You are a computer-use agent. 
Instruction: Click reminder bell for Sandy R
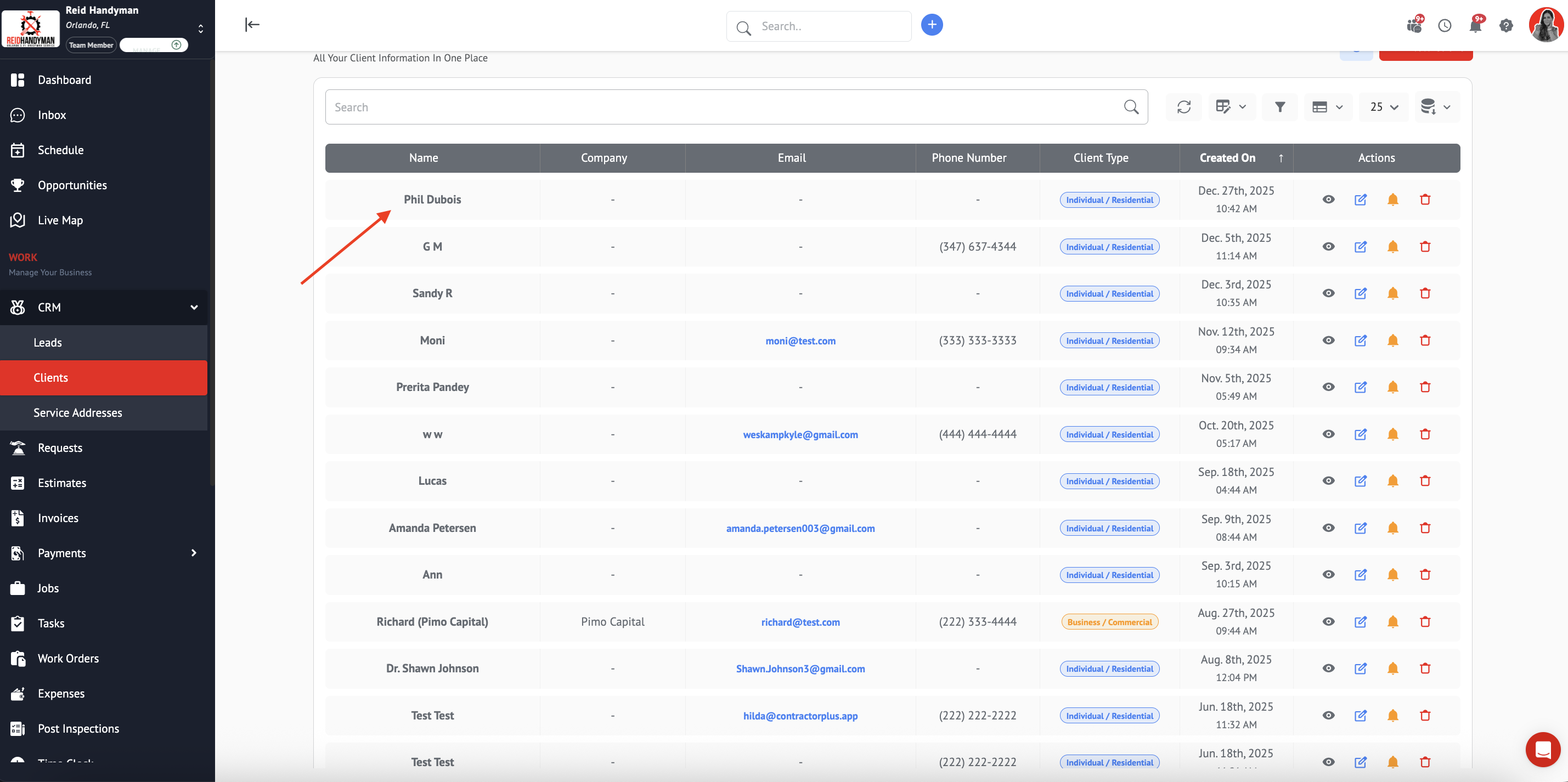tap(1392, 293)
